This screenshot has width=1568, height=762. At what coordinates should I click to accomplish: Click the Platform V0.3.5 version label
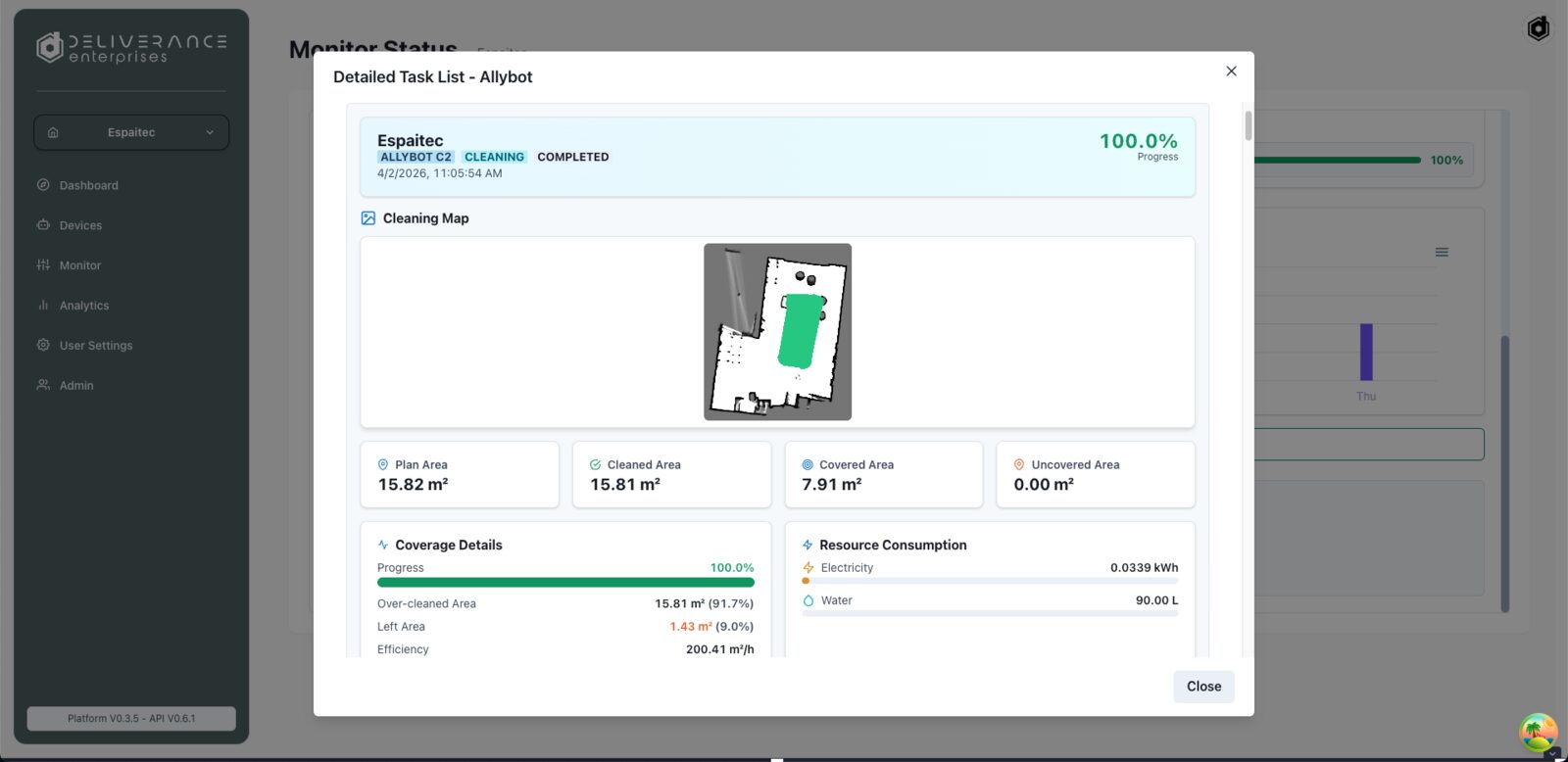click(131, 719)
